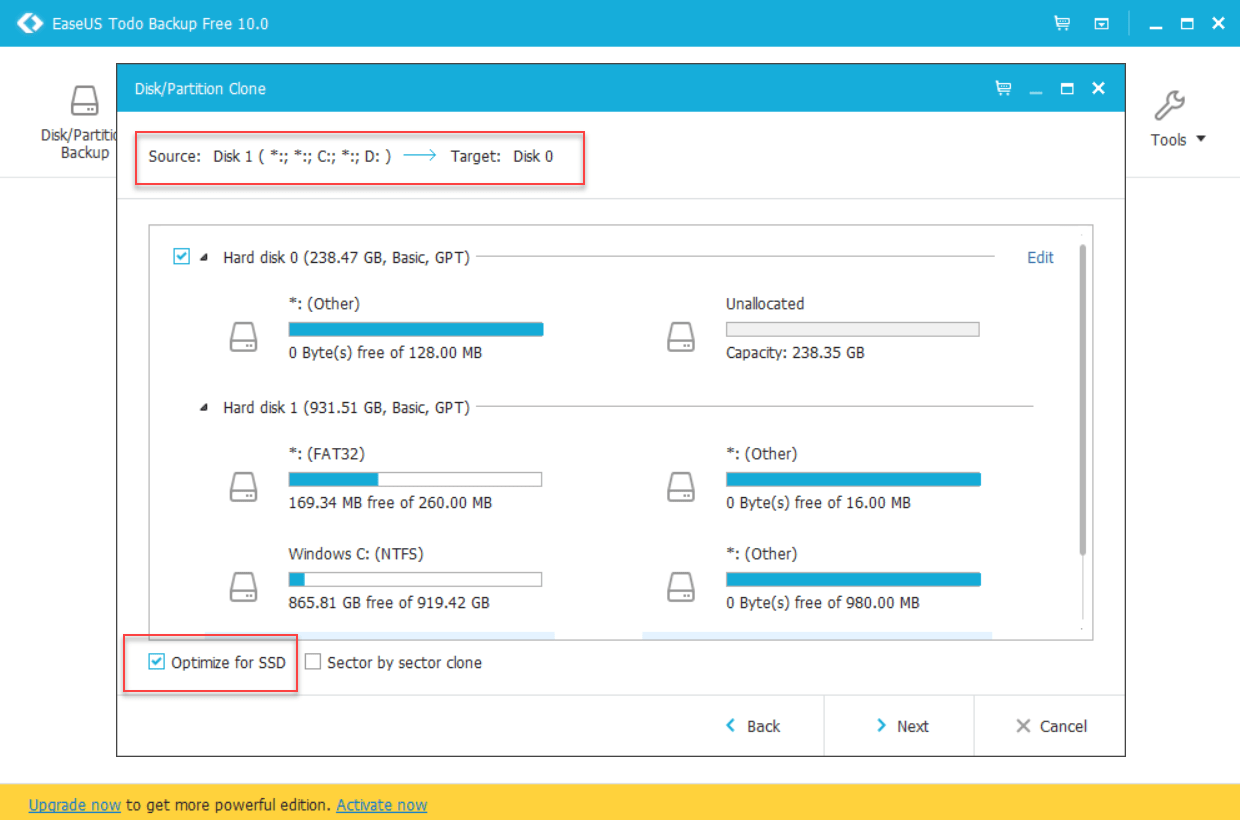Click the Unallocated capacity bar

(x=853, y=329)
